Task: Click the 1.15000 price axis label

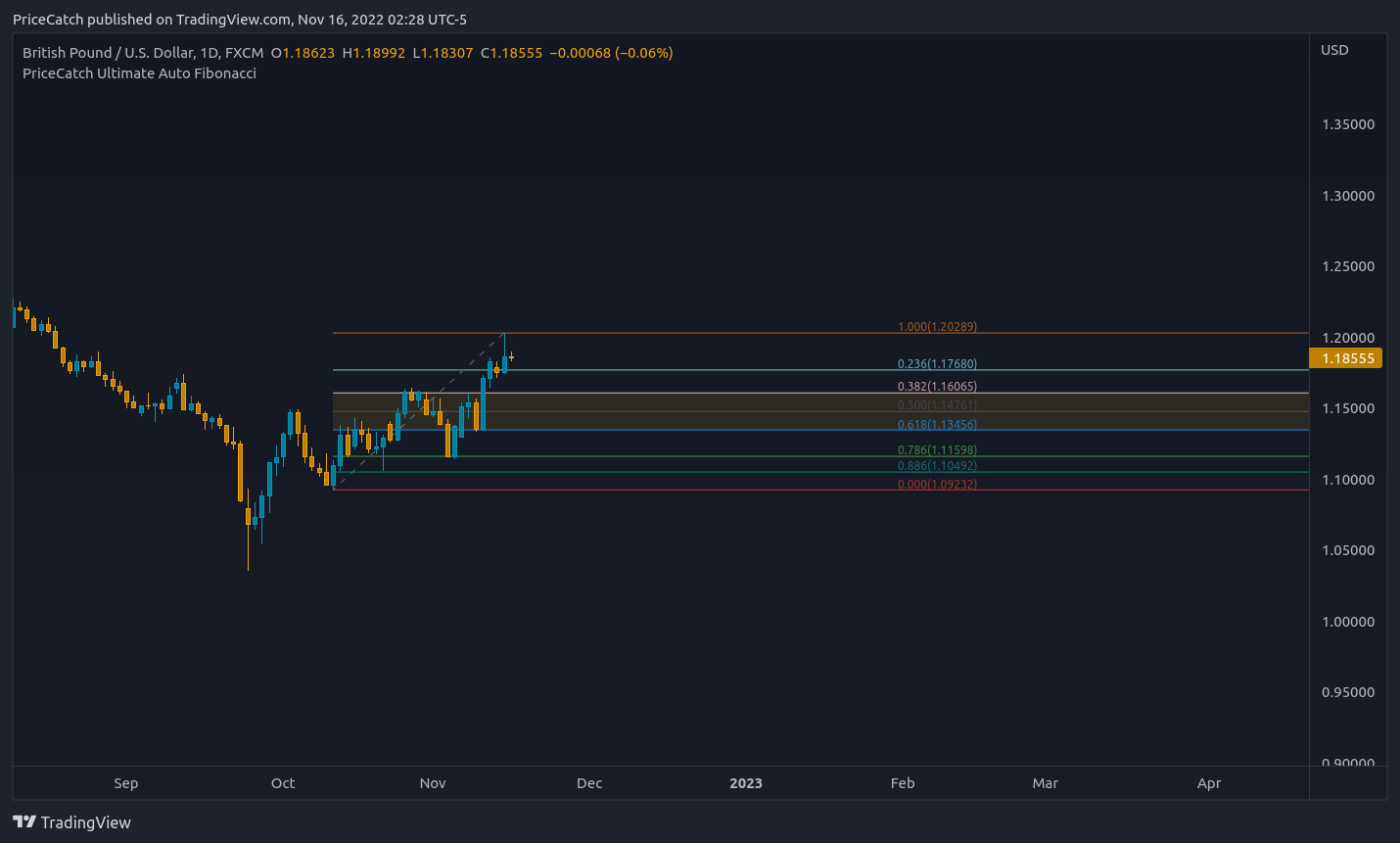Action: 1348,408
